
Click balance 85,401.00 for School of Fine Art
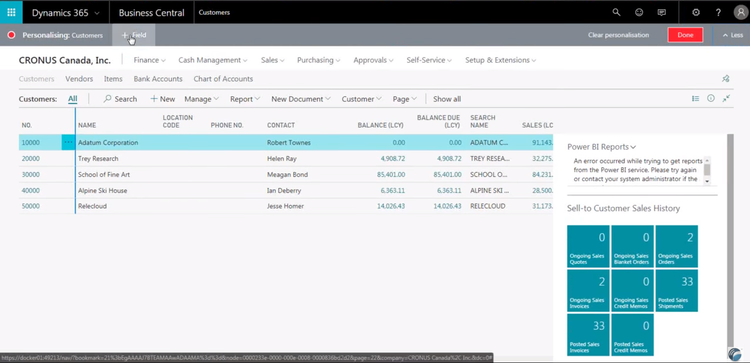(x=391, y=175)
